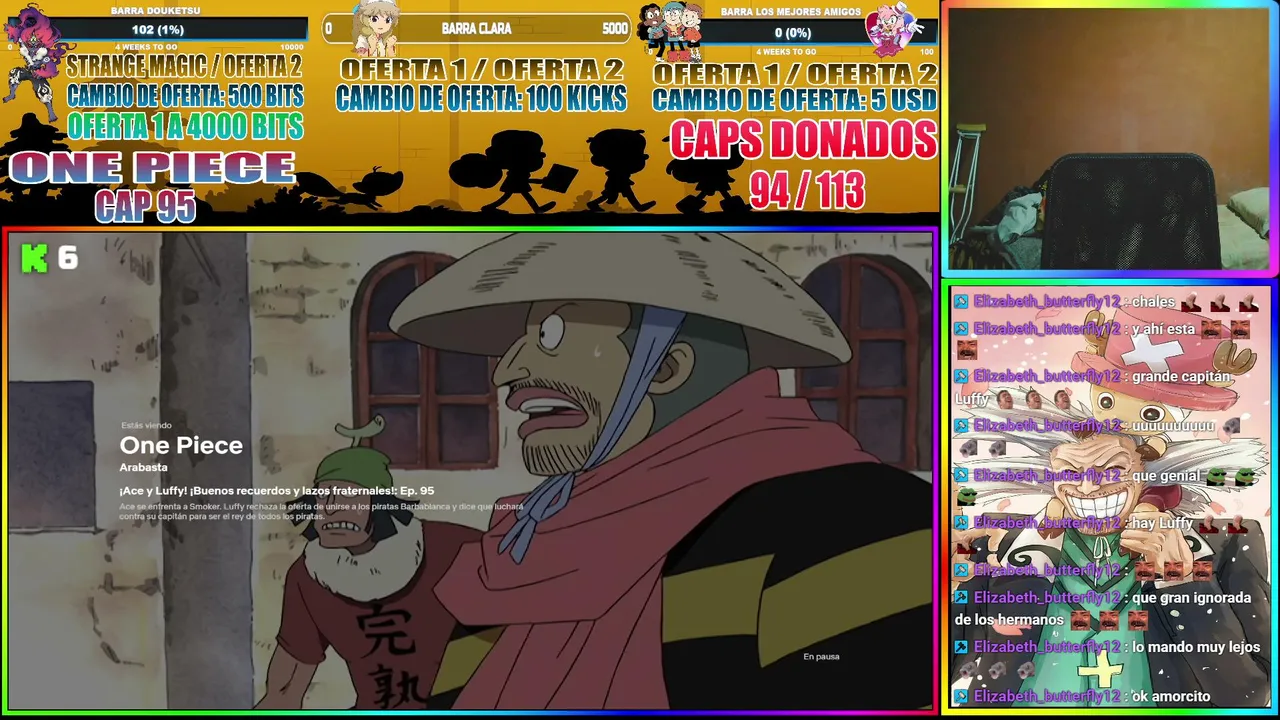Click '4 WEEKS TO GO' under Los Mejores Amigos bar
The height and width of the screenshot is (720, 1280).
click(786, 52)
